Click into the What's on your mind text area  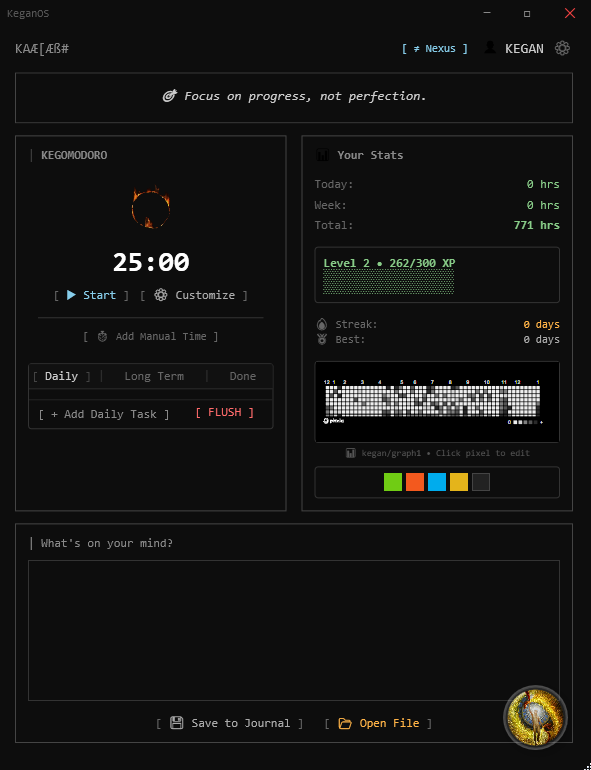[294, 630]
